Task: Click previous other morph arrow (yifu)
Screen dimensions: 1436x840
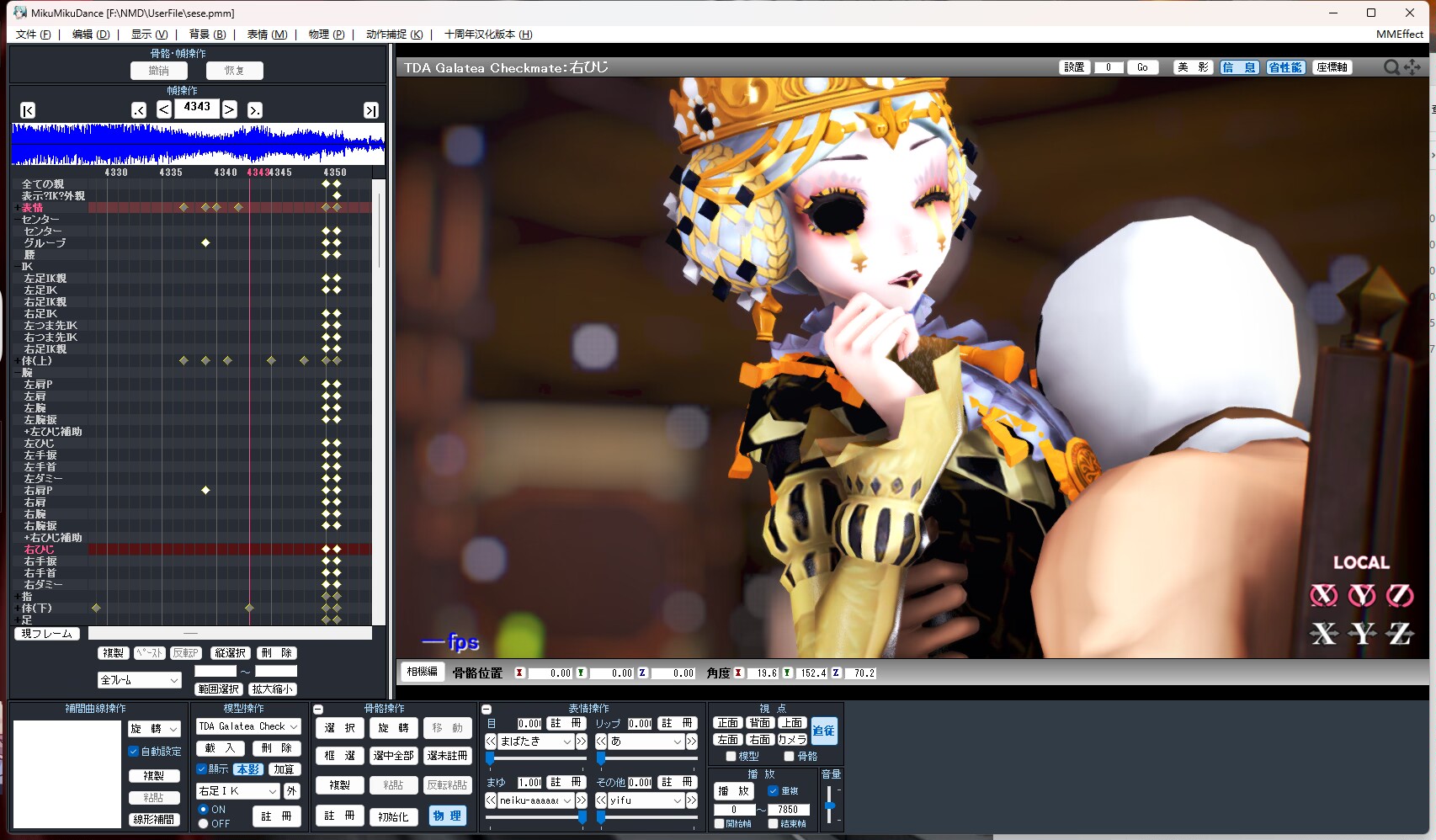Action: click(x=601, y=800)
